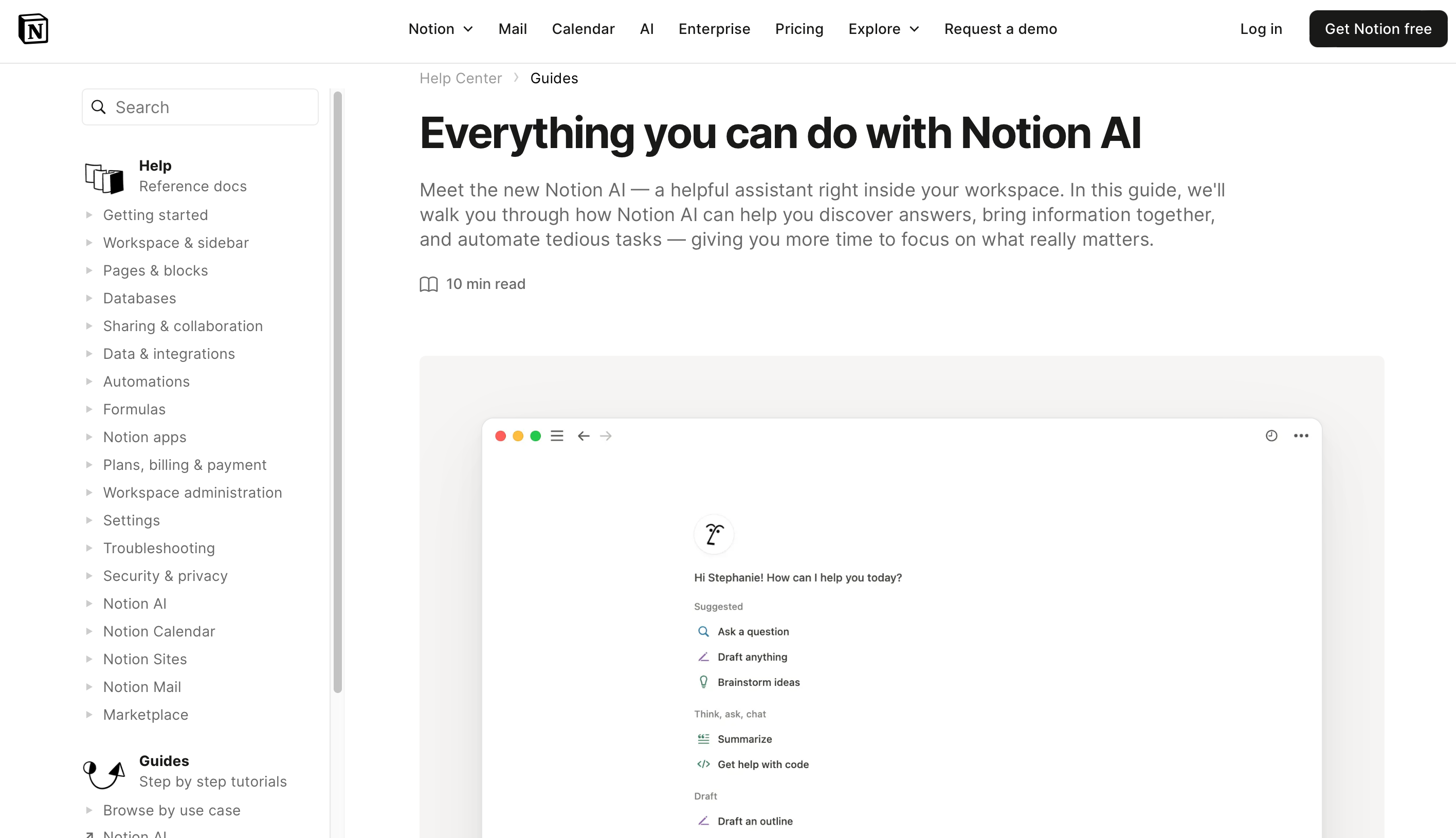
Task: Click the search magnifier icon
Action: (99, 107)
